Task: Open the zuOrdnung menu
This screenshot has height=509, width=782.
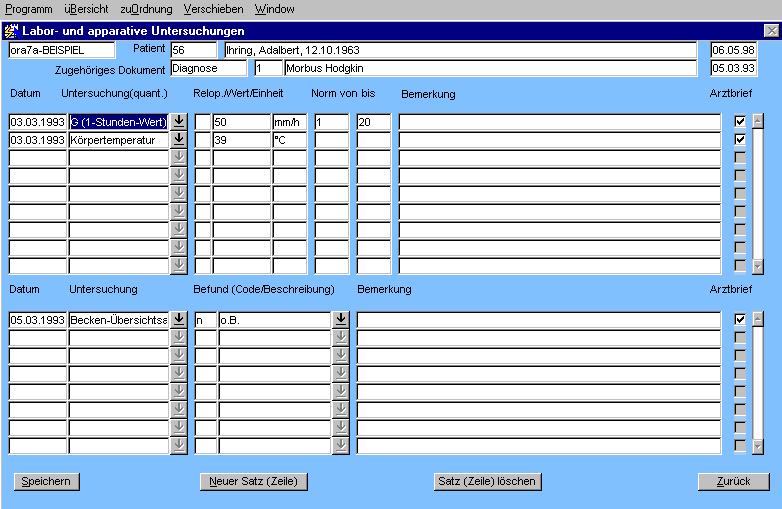Action: pos(146,9)
